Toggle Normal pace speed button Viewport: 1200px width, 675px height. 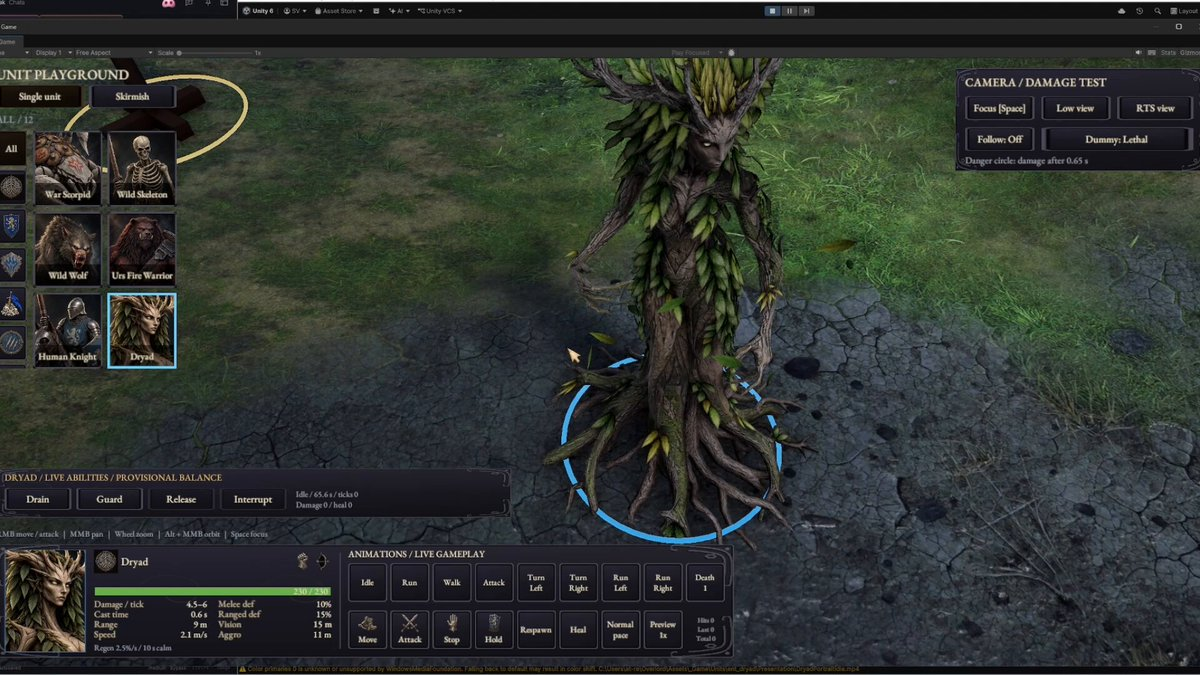coord(620,629)
